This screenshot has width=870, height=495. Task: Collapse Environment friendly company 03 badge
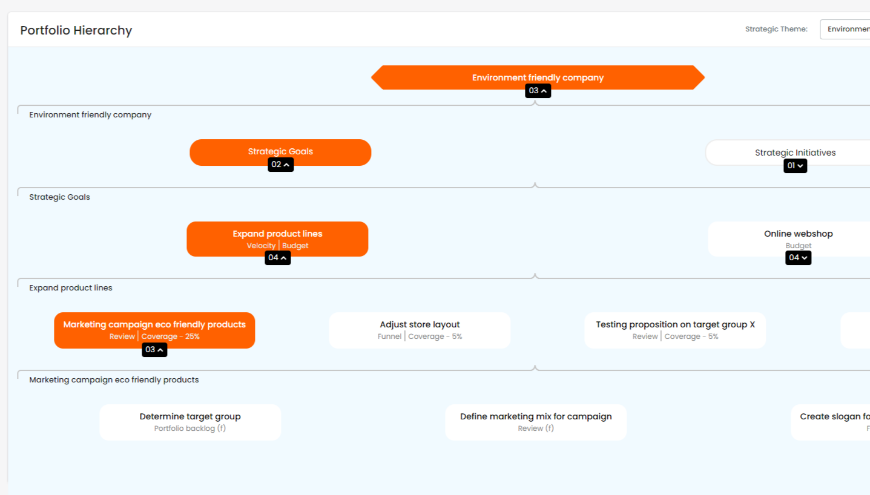coord(538,90)
